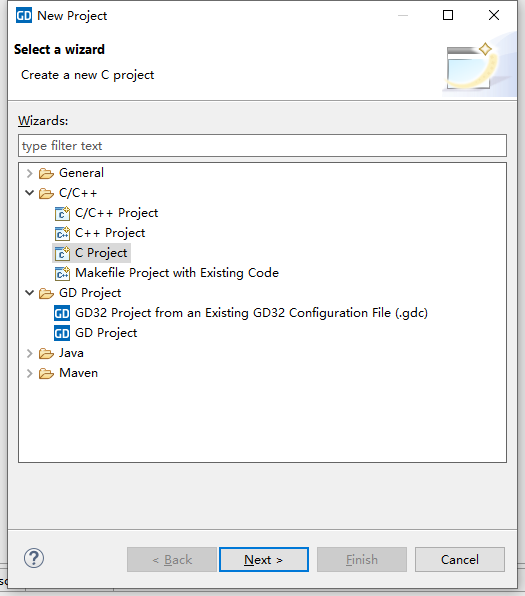
Task: Click the C Project wizard icon
Action: (x=62, y=253)
